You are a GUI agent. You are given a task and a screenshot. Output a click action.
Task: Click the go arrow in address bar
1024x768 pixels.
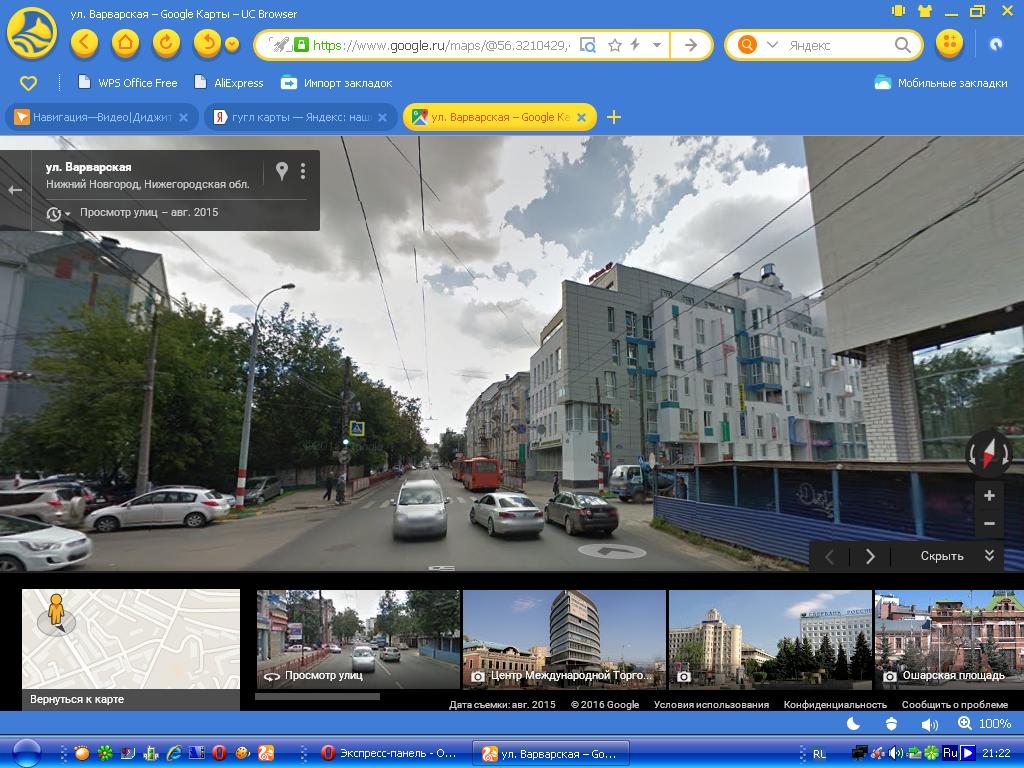(x=690, y=45)
